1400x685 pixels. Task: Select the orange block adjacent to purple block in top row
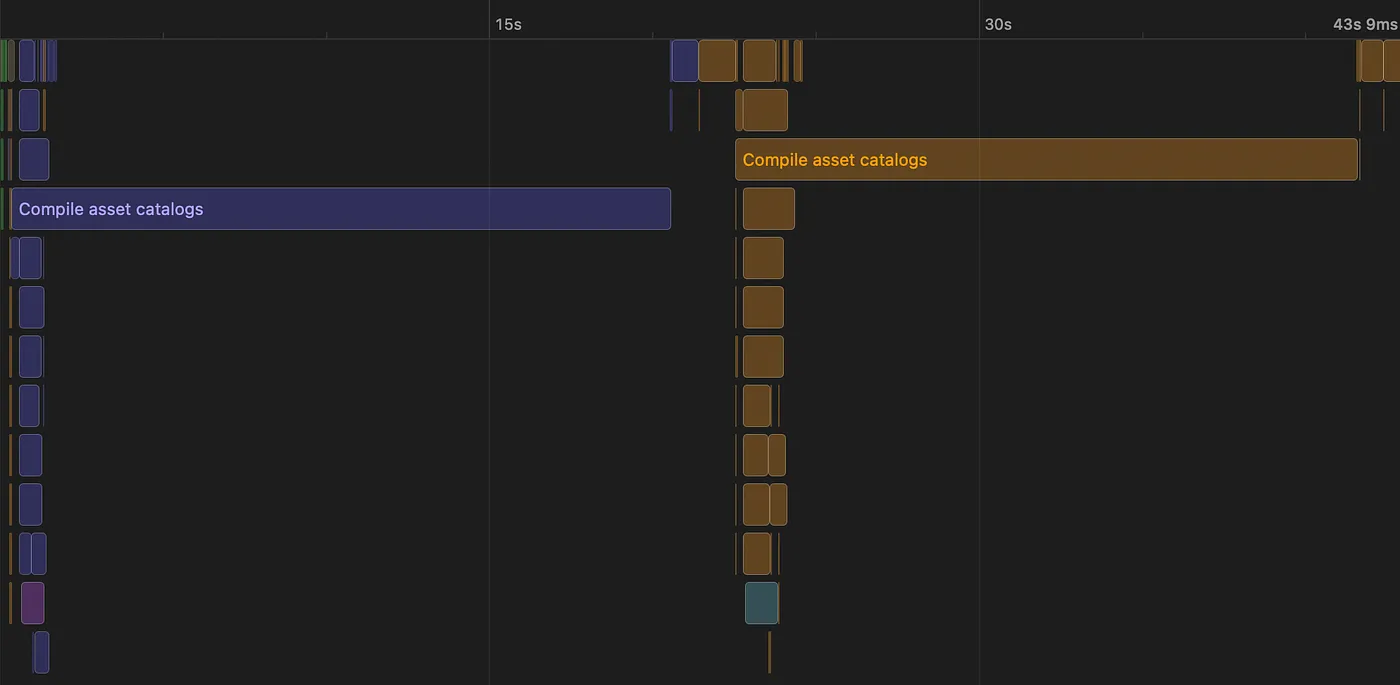point(717,61)
